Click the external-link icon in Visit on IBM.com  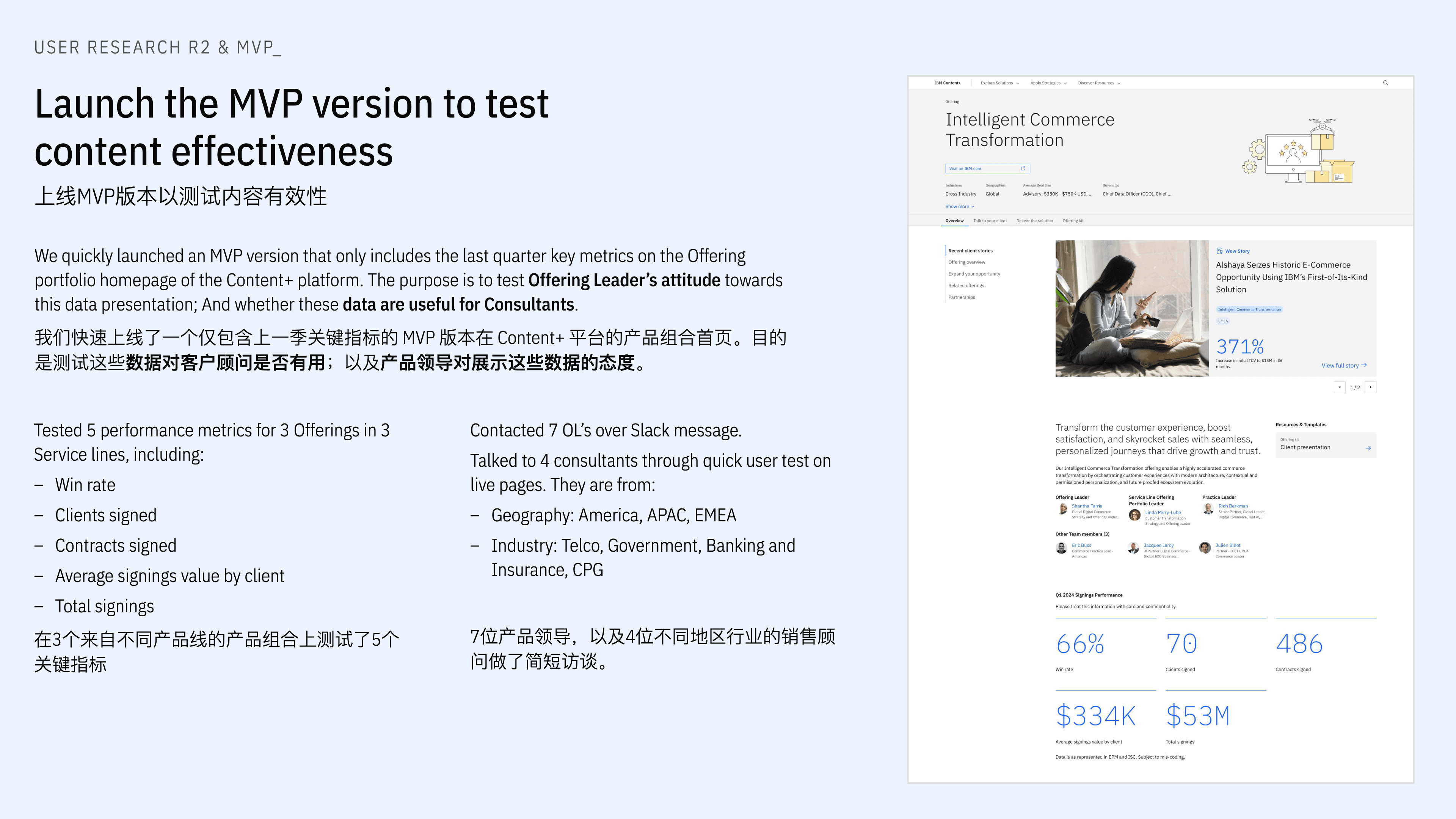pyautogui.click(x=1023, y=168)
